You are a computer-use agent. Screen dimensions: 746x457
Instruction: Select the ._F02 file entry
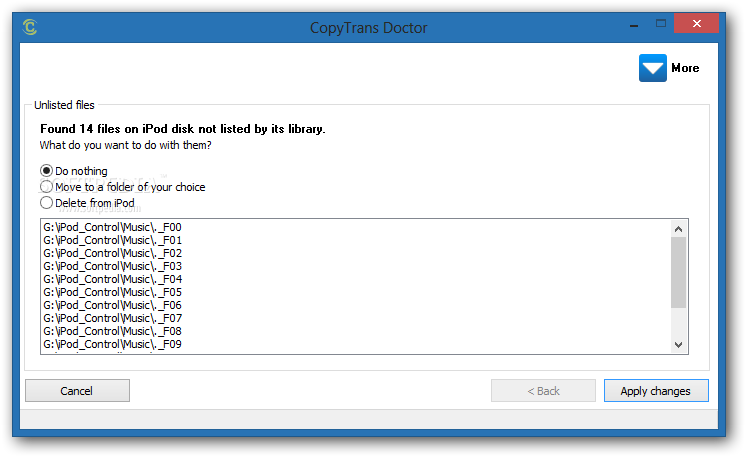pos(112,253)
